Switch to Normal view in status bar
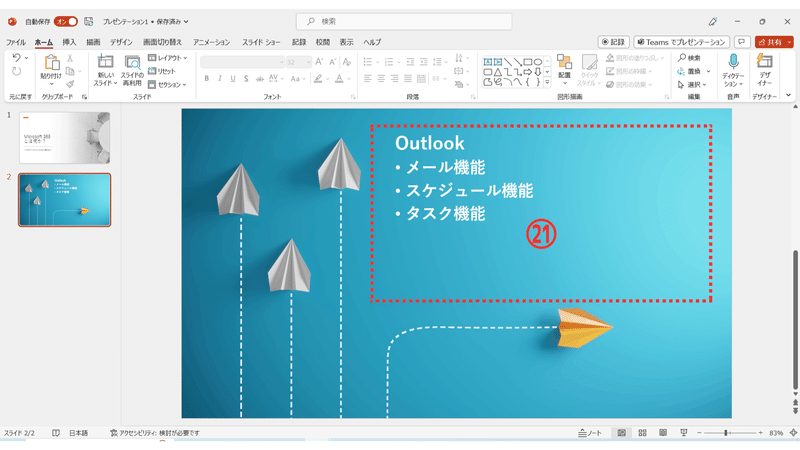Viewport: 800px width, 450px height. [621, 433]
